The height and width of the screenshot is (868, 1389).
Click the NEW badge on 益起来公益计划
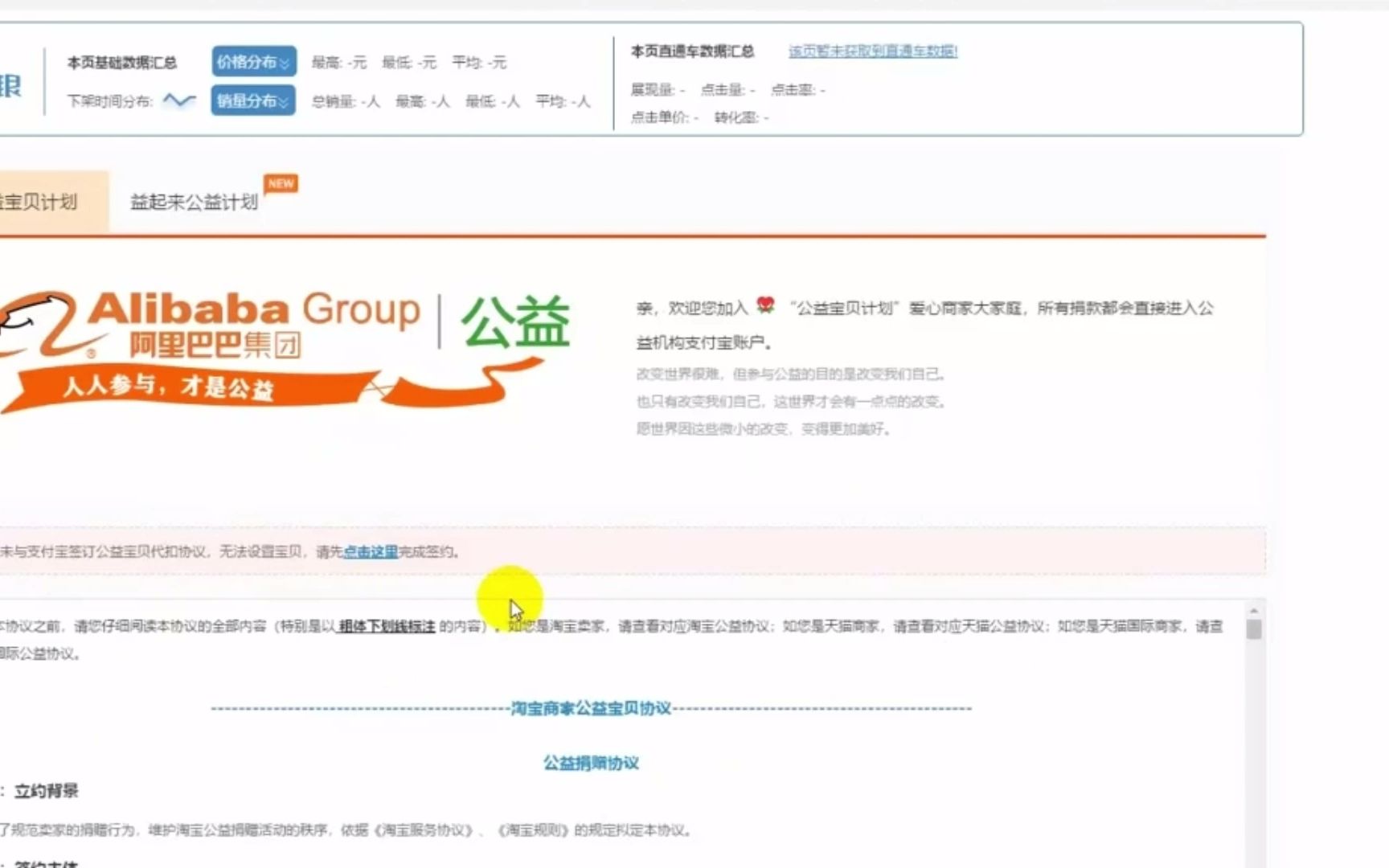click(281, 184)
